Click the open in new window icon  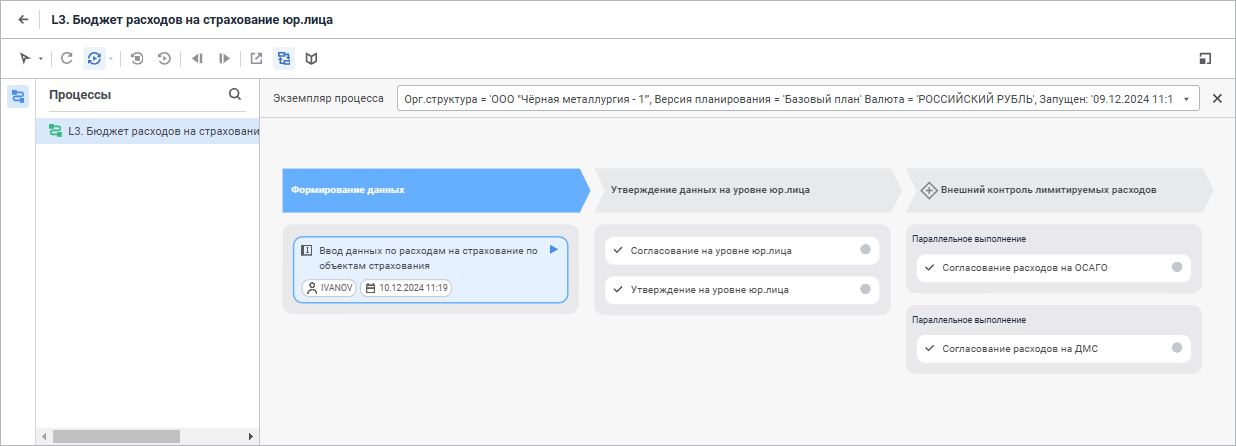[x=257, y=59]
